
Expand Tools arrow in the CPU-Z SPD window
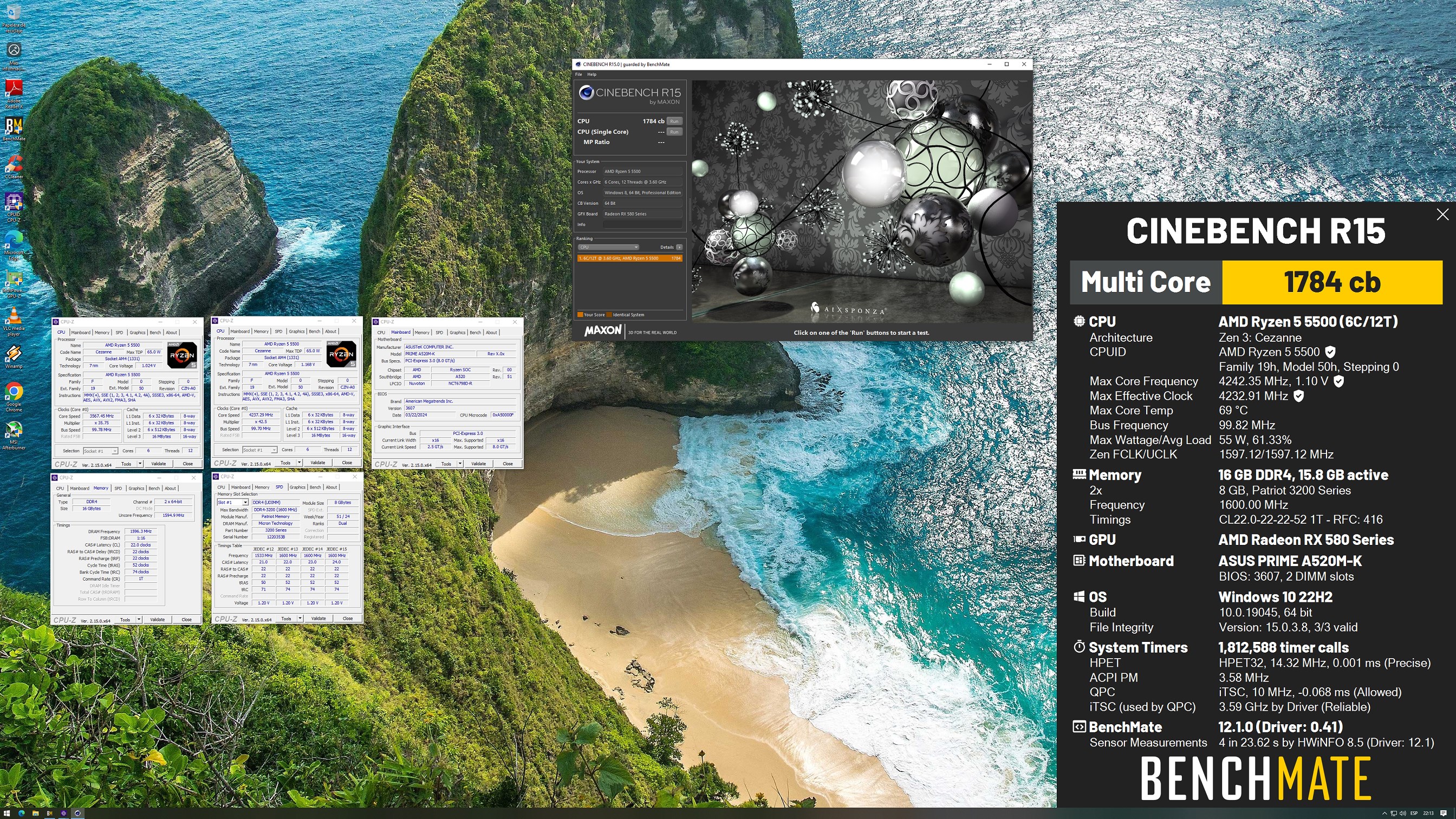pyautogui.click(x=300, y=619)
